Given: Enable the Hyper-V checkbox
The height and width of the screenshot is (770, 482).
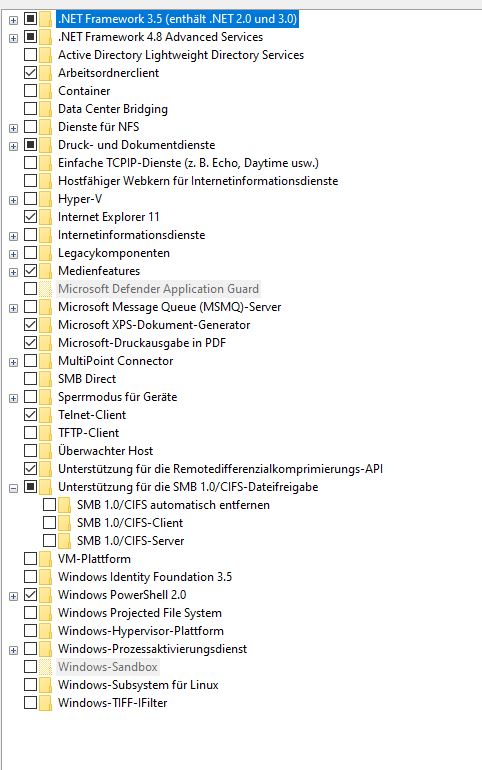Looking at the screenshot, I should click(x=30, y=199).
